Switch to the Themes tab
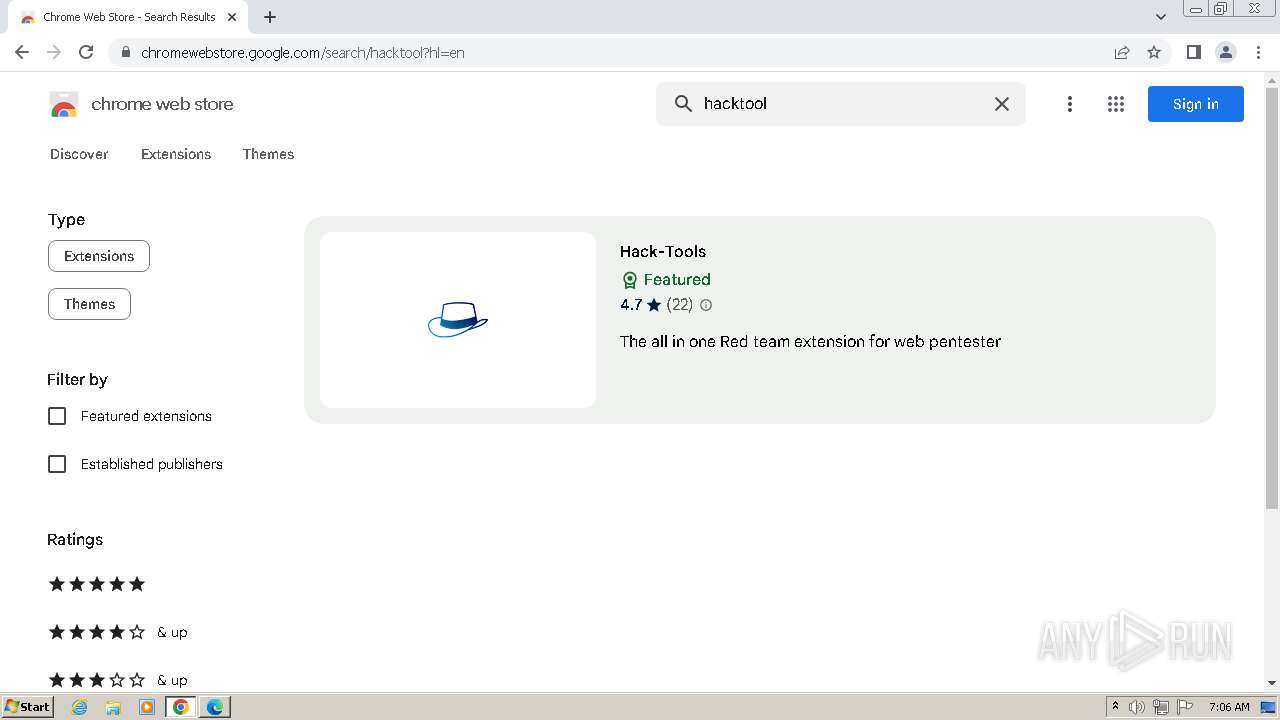The width and height of the screenshot is (1280, 720). [268, 154]
